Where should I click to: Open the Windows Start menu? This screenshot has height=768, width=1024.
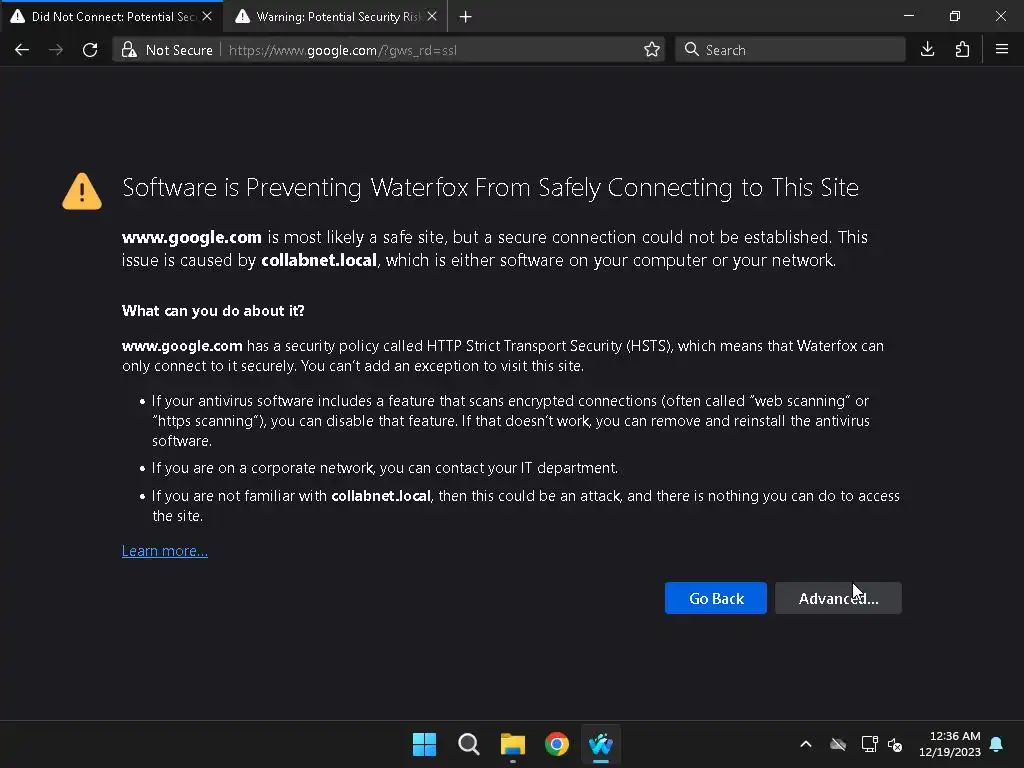point(424,744)
